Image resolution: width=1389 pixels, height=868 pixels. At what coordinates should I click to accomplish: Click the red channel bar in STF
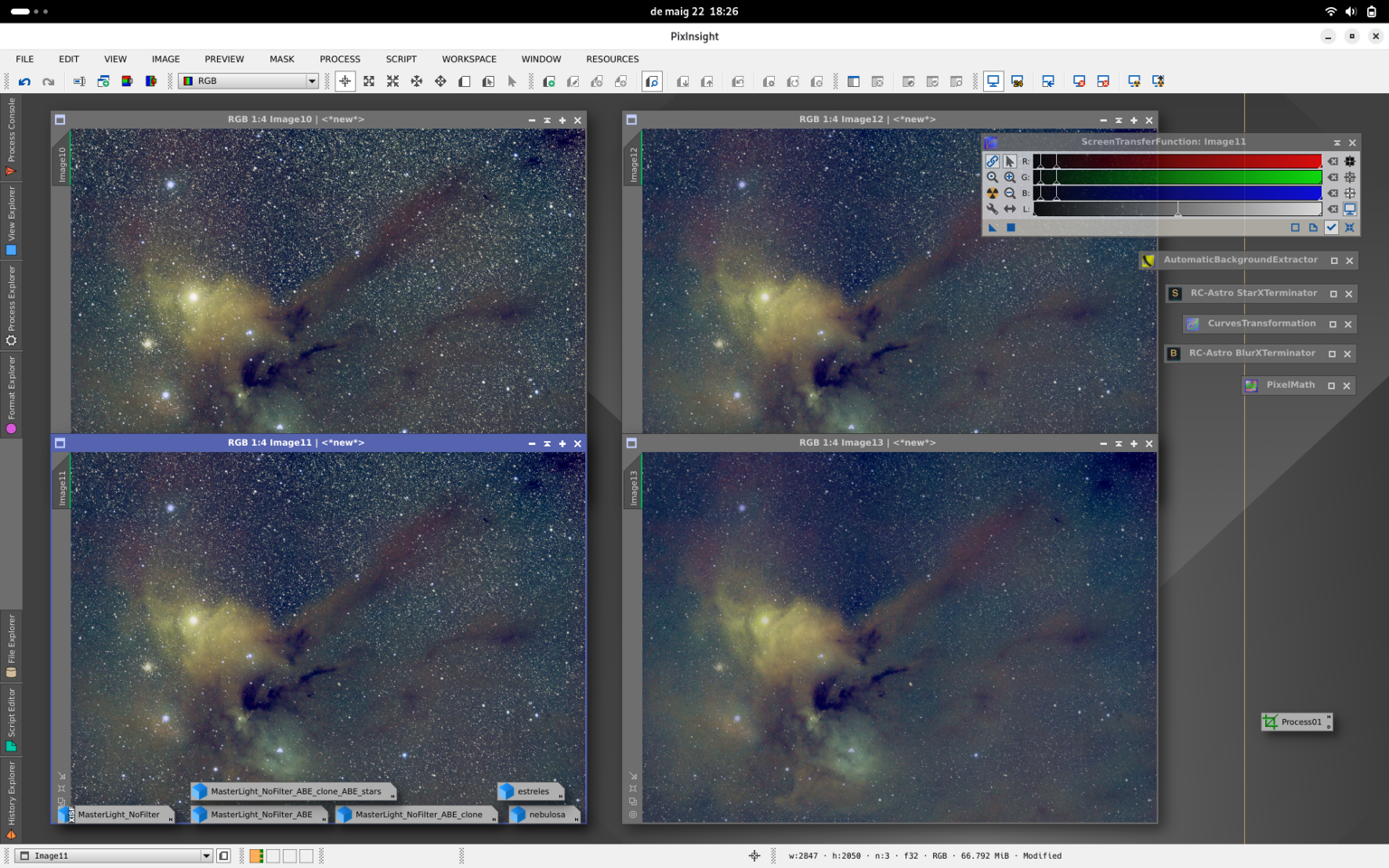1177,162
